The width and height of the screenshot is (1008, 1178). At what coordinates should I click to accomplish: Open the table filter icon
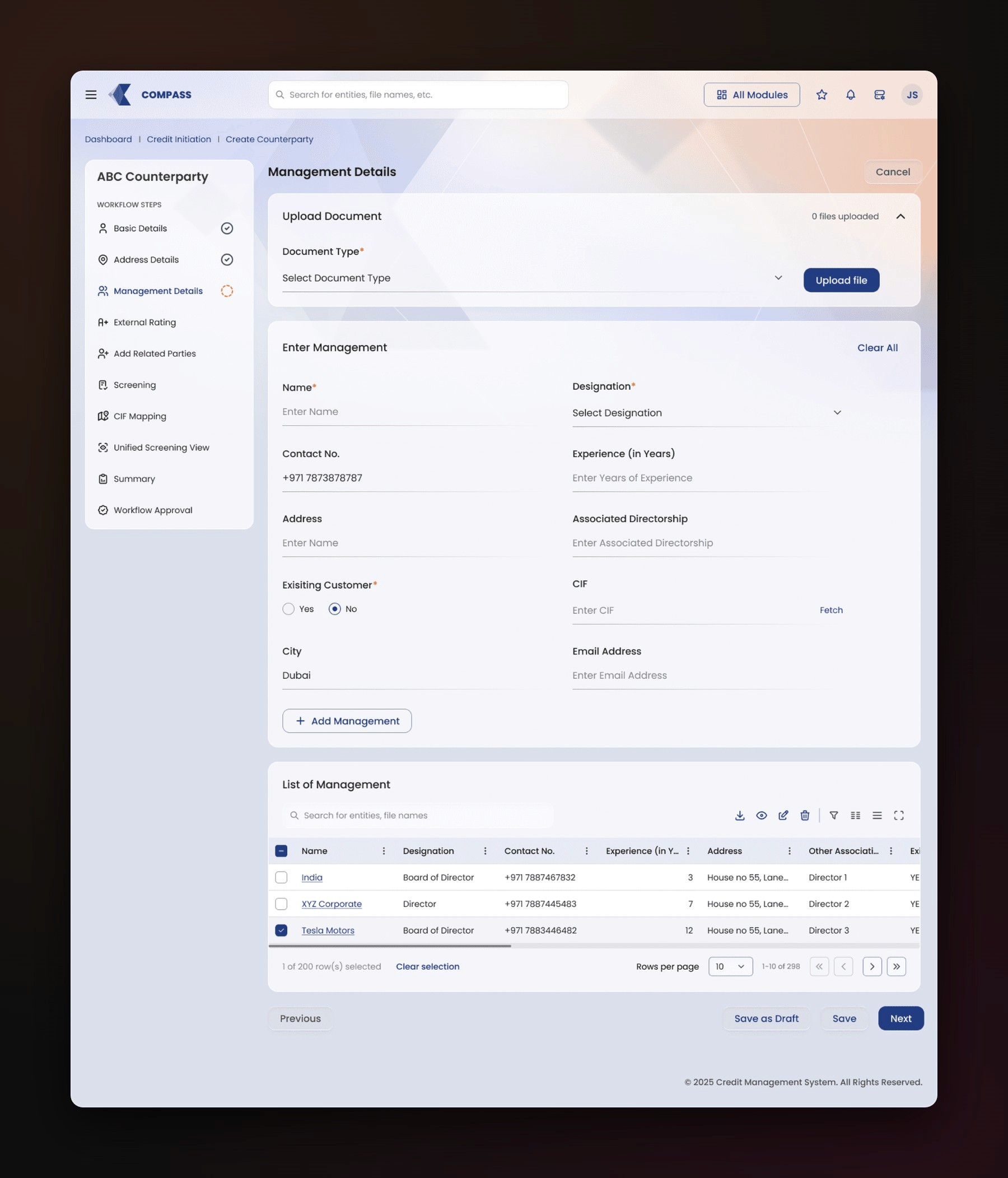click(834, 815)
